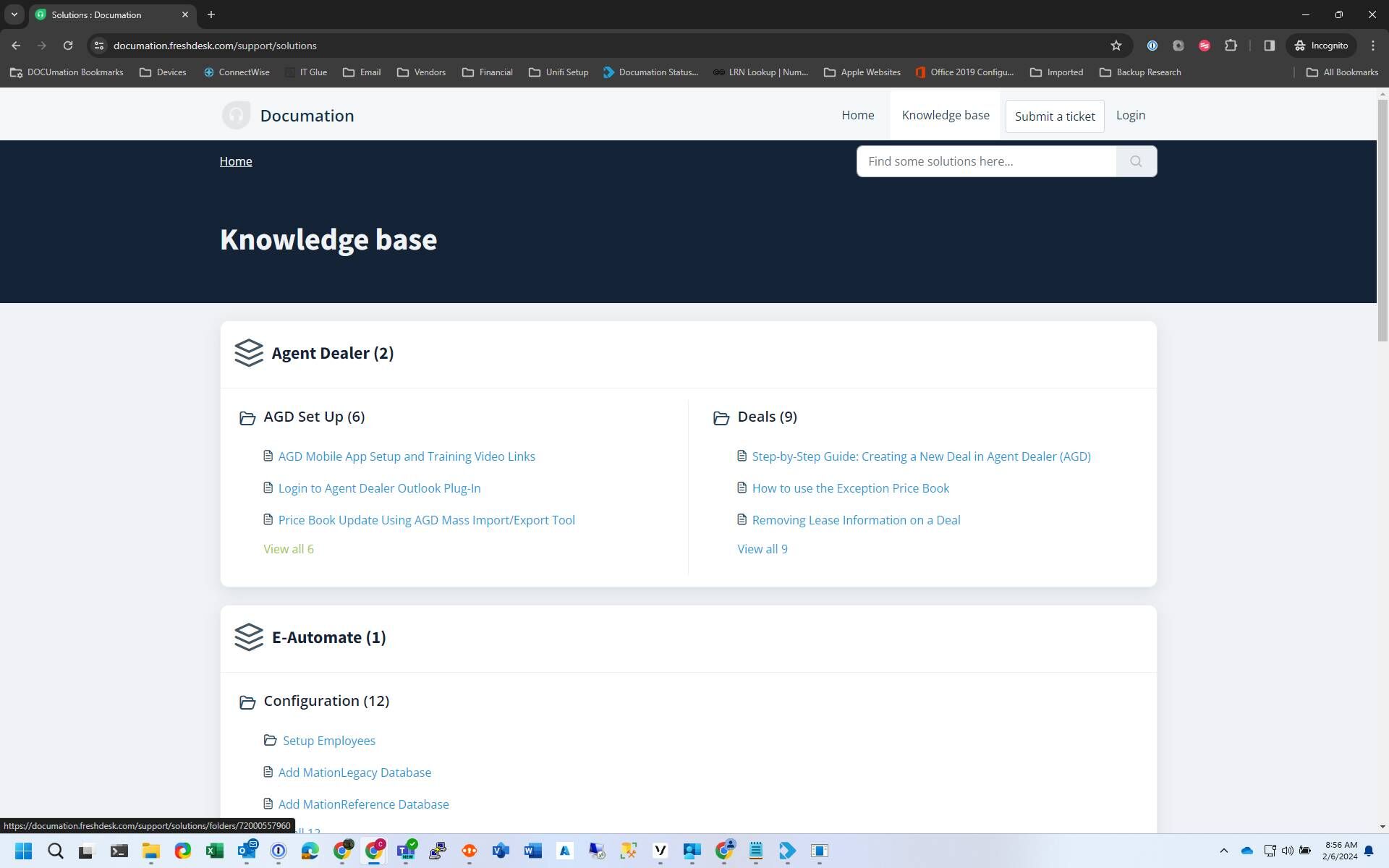Switch to the Knowledge base nav tab
The width and height of the screenshot is (1389, 868).
point(945,115)
